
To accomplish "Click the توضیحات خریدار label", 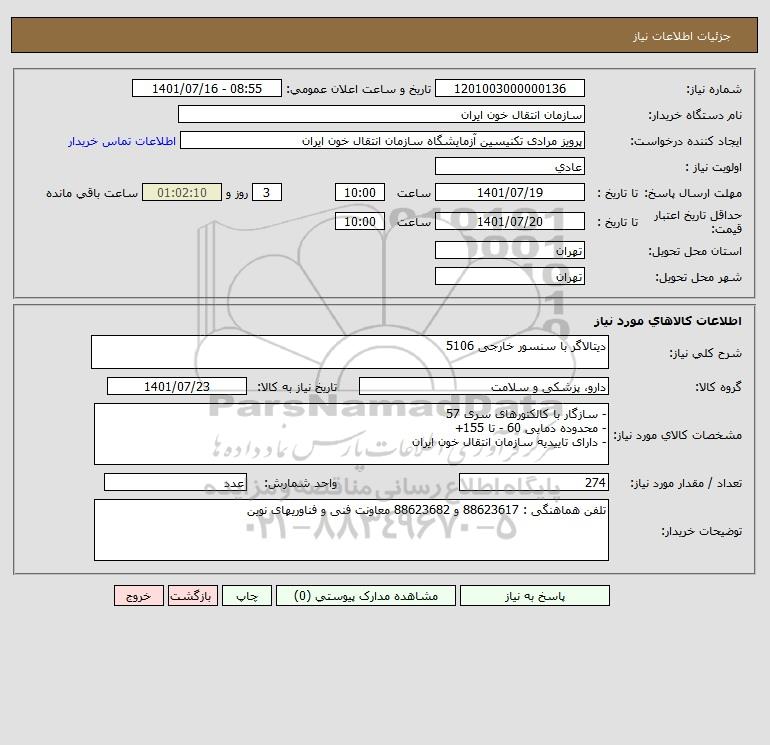I will click(x=702, y=531).
